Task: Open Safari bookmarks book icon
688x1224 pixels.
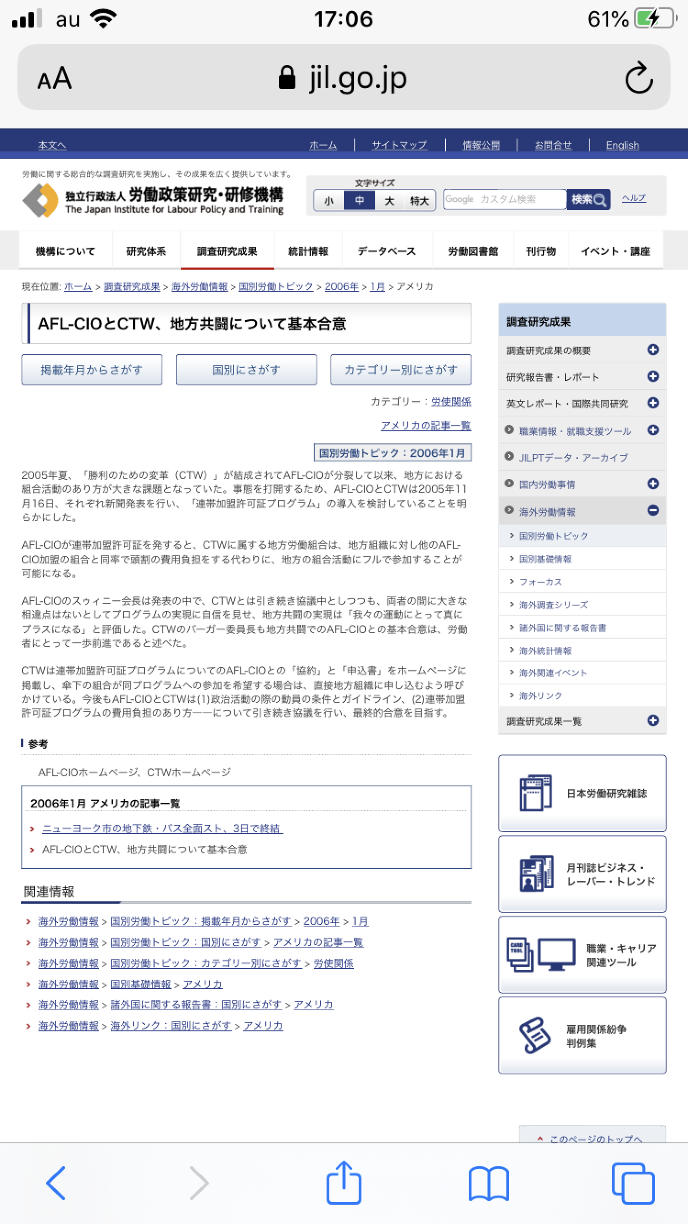Action: click(488, 1183)
